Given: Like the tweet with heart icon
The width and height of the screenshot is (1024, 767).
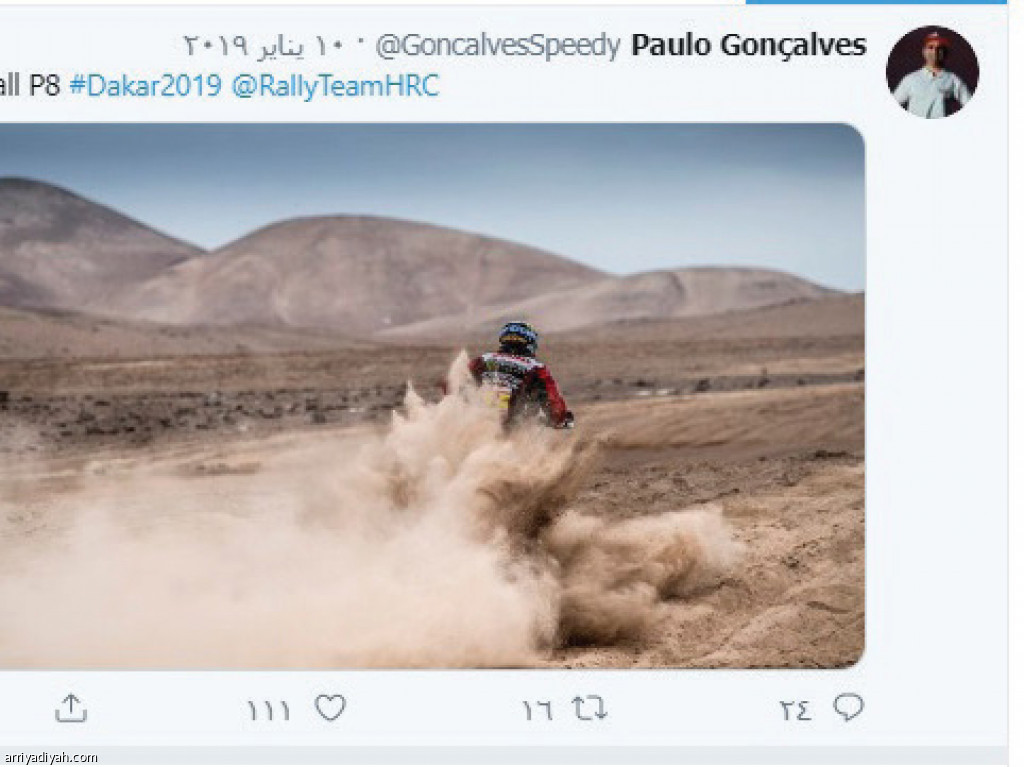Looking at the screenshot, I should point(330,708).
